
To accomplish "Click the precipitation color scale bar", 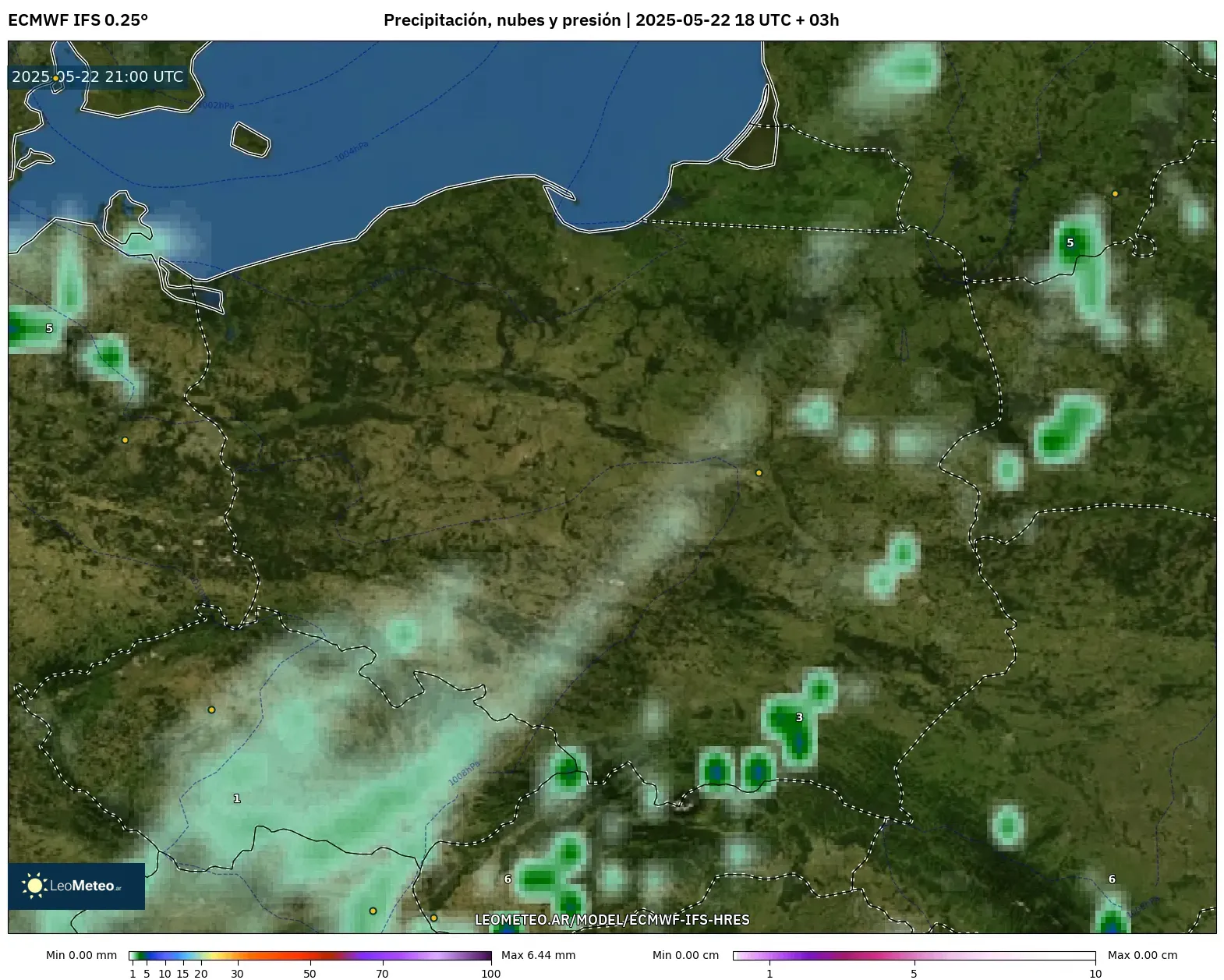I will 310,956.
